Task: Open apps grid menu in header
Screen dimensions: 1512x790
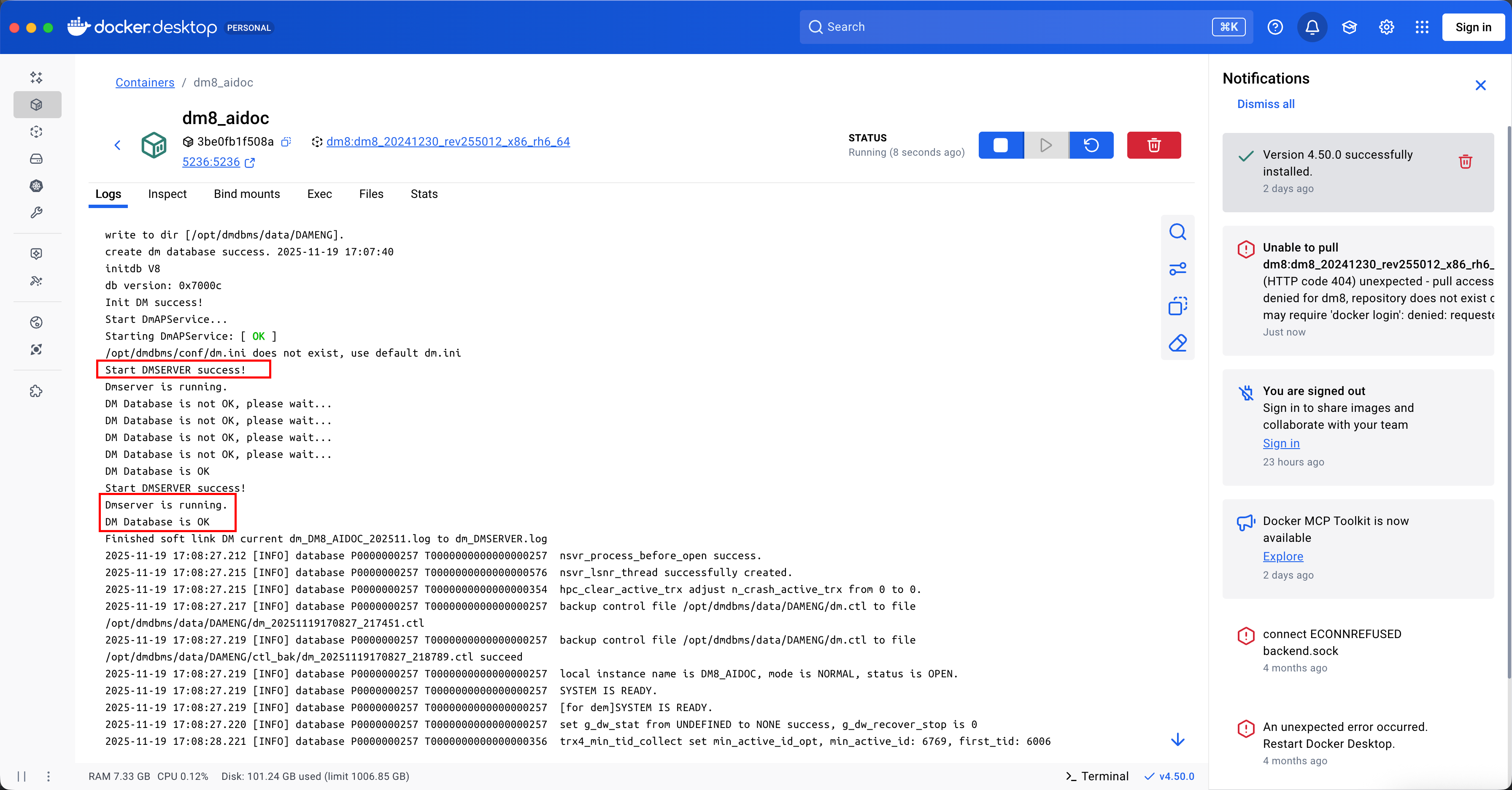Action: [1422, 27]
